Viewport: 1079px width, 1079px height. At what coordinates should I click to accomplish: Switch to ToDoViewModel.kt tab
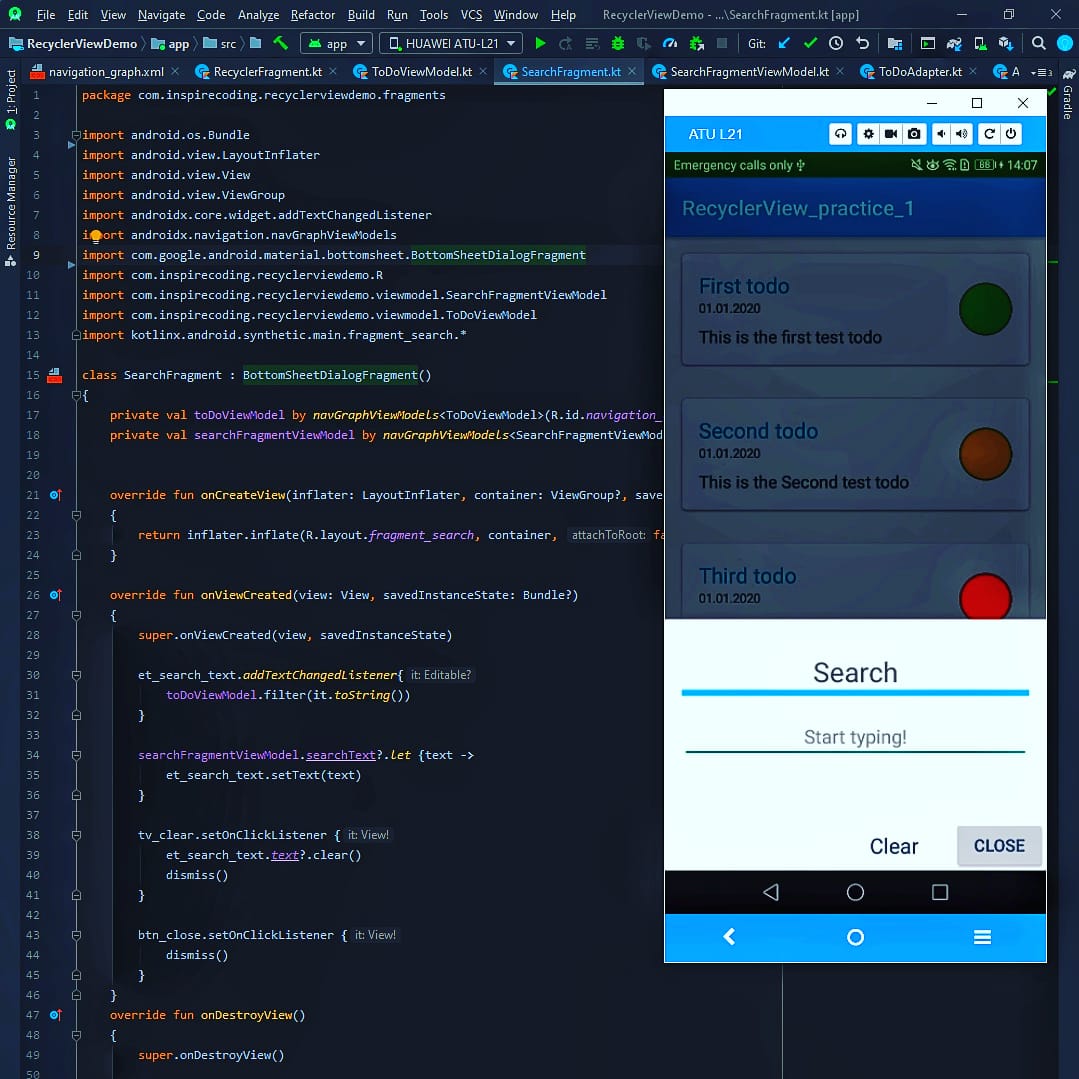(x=421, y=72)
